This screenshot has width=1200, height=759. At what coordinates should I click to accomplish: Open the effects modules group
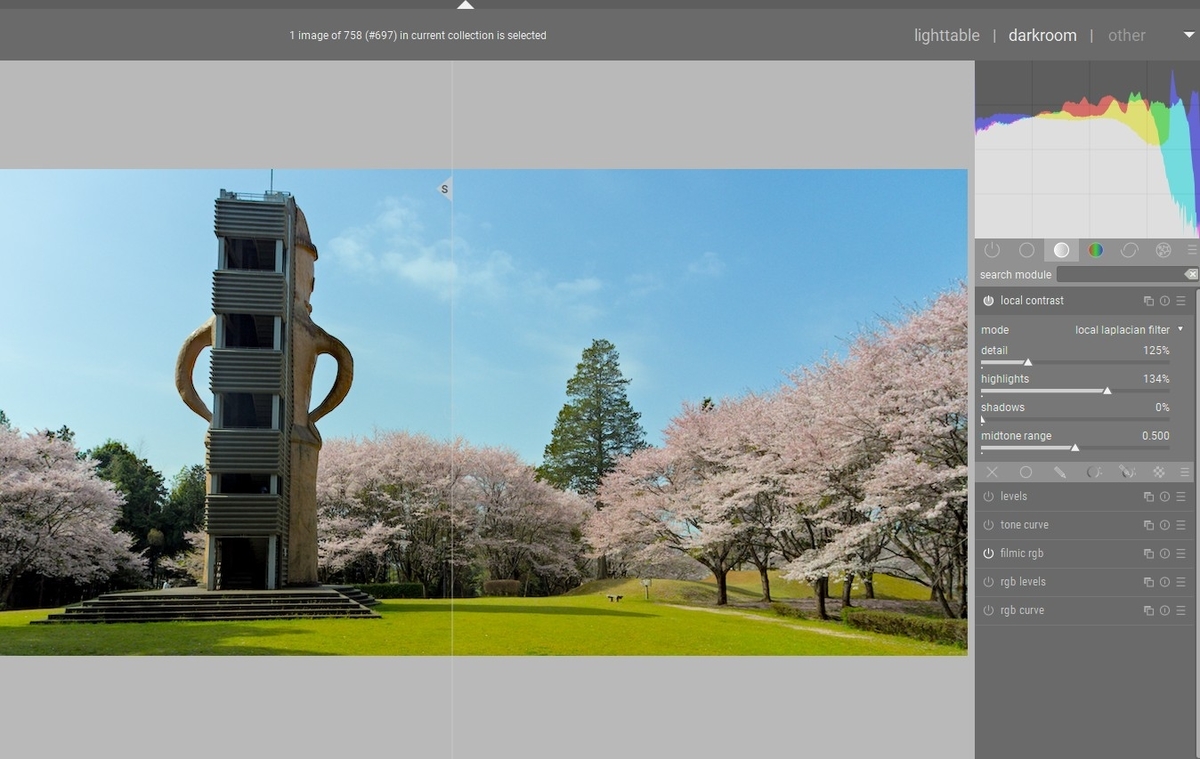pyautogui.click(x=1163, y=250)
